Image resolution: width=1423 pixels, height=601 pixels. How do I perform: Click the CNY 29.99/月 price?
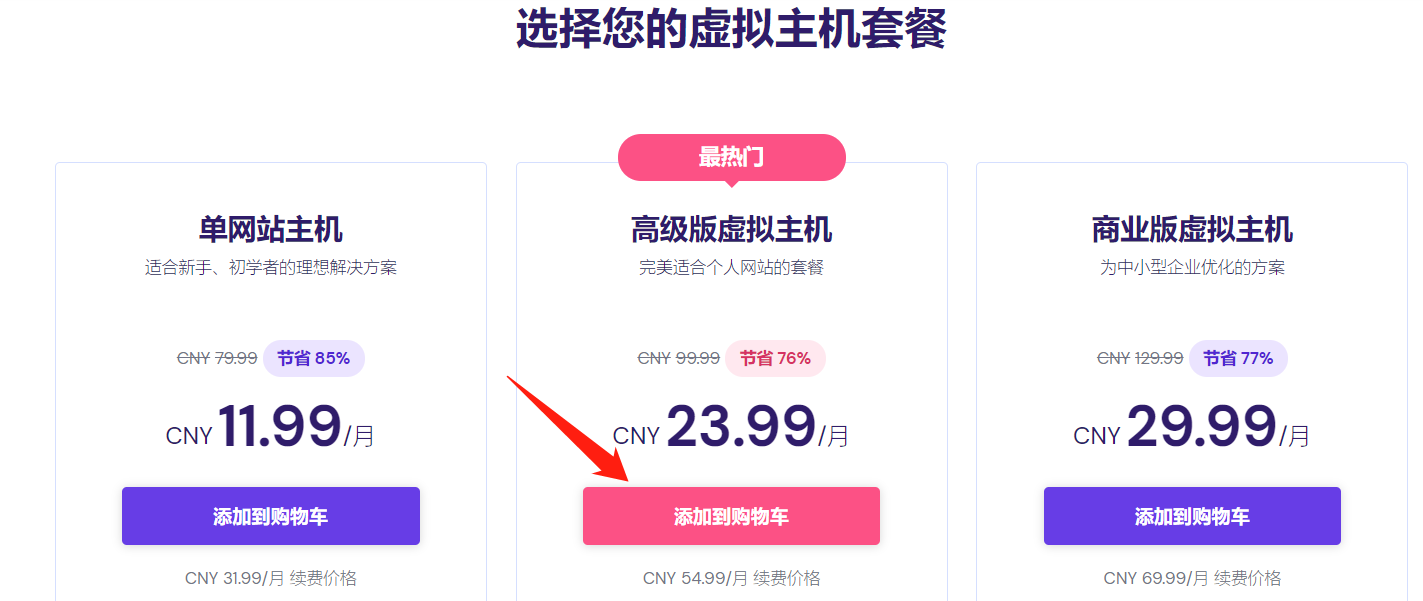tap(1192, 428)
